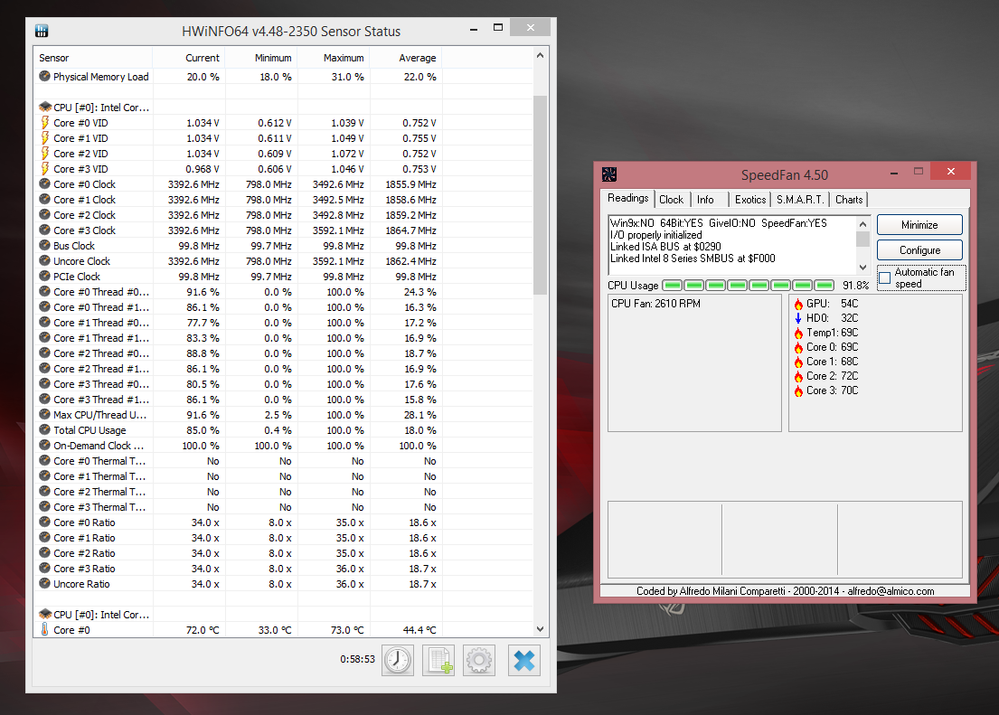The image size is (999, 715).
Task: Click the add-log document icon in HWiNFO64
Action: click(438, 660)
